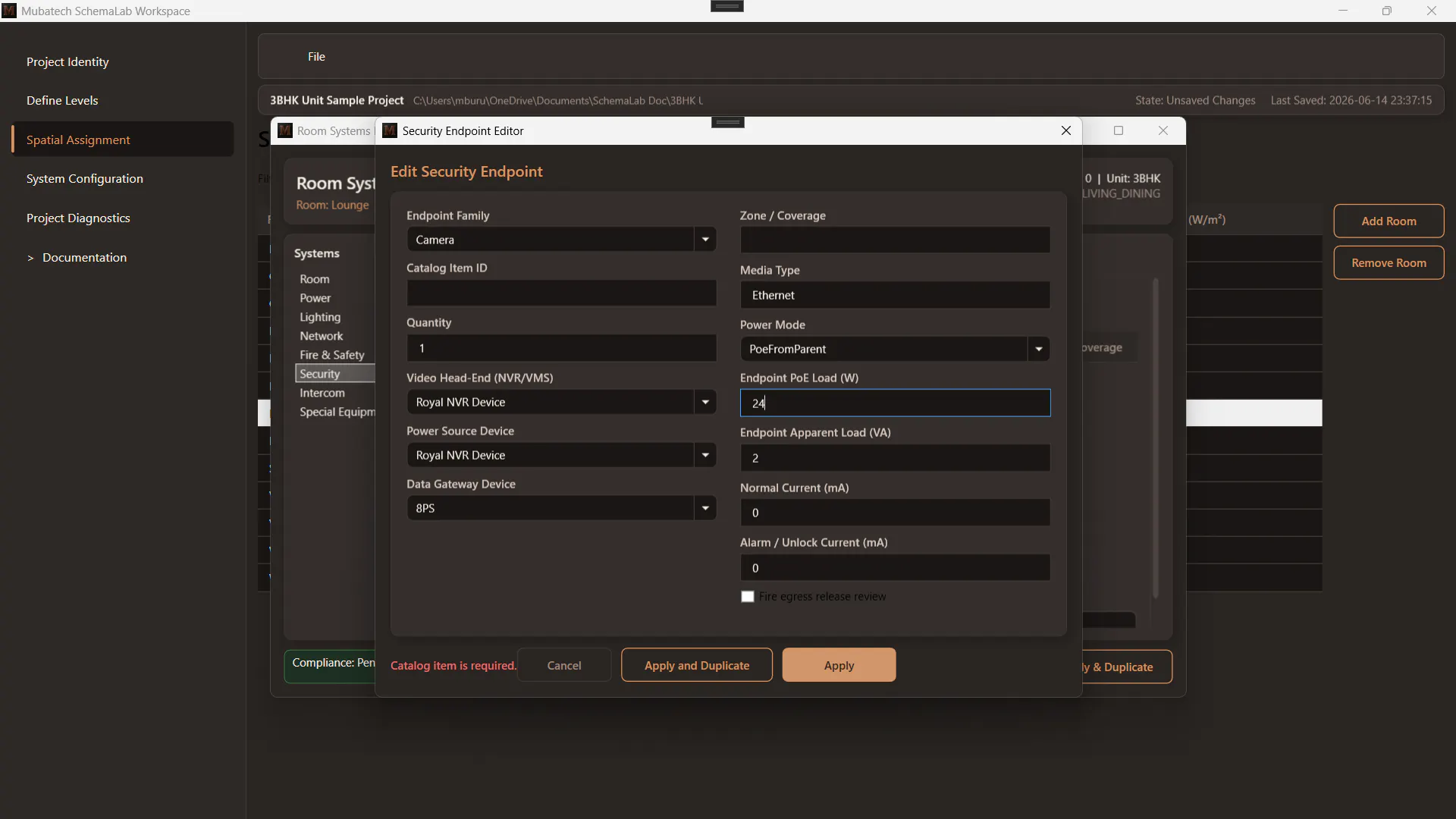This screenshot has height=819, width=1456.
Task: Select Power in Systems list
Action: (315, 298)
